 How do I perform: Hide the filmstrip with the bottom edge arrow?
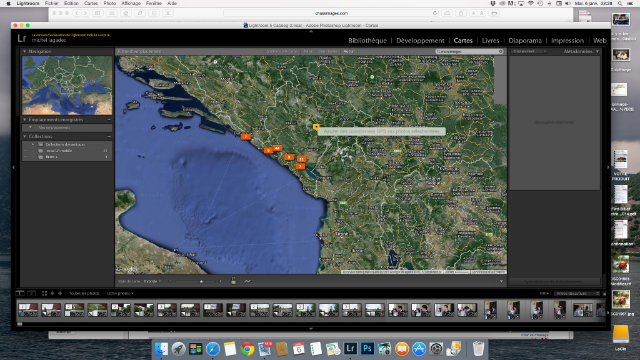tap(311, 329)
